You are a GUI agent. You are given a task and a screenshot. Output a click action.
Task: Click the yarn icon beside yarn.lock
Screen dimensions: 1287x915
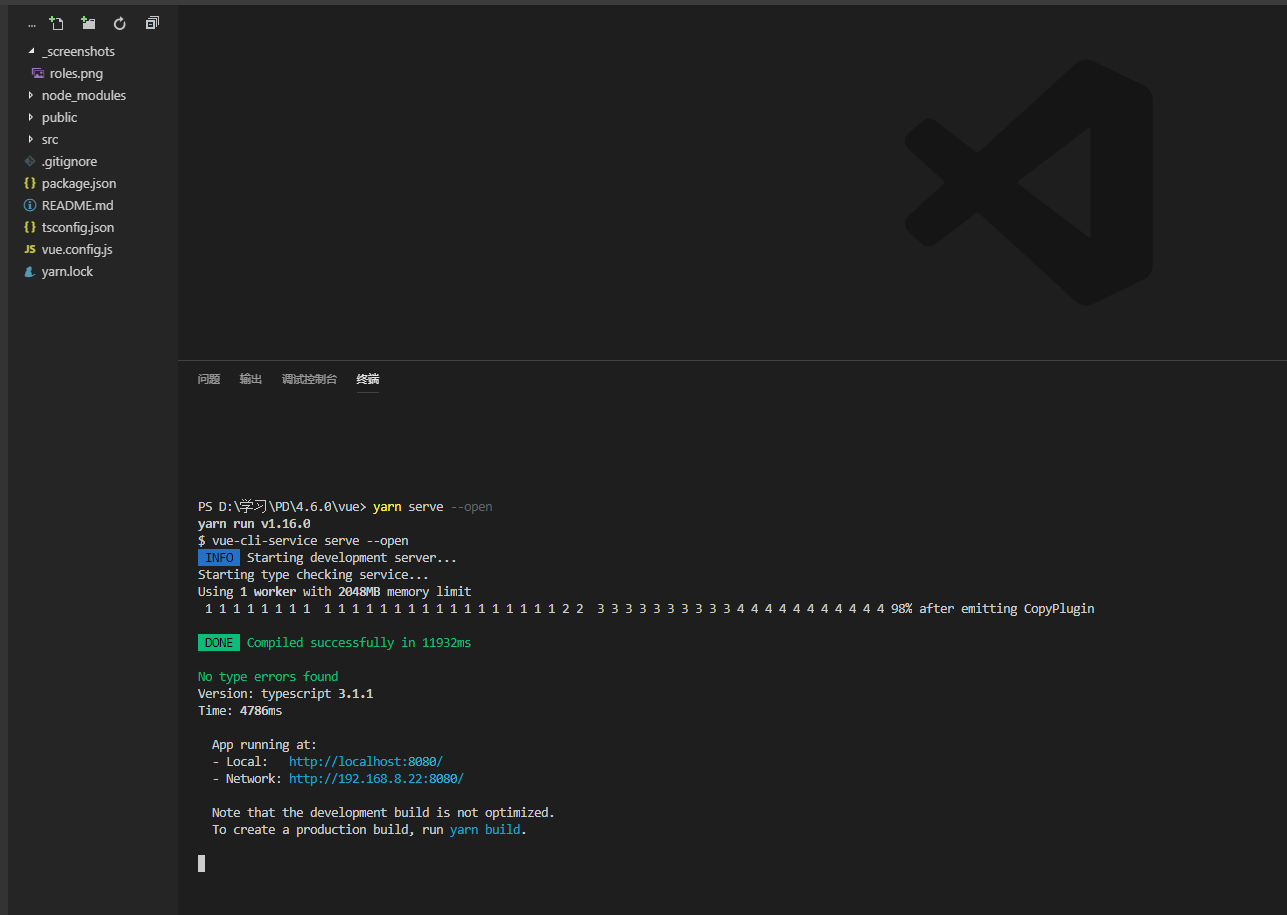tap(30, 271)
